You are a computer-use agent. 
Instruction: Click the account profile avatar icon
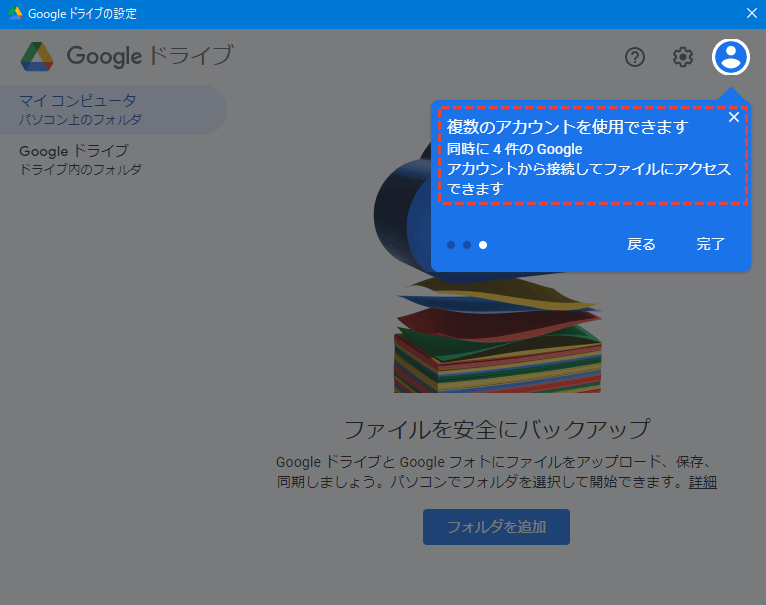(x=730, y=57)
